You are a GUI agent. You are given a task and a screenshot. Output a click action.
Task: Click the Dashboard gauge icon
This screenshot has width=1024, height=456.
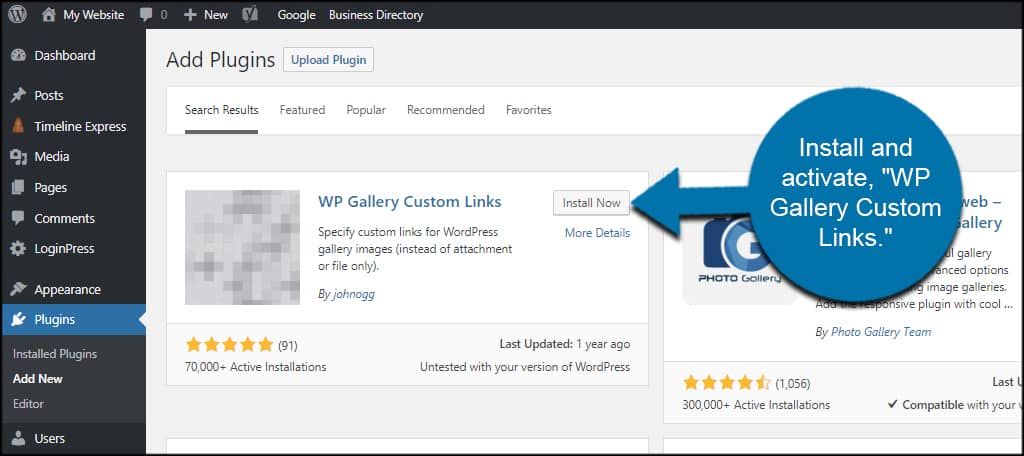point(18,56)
